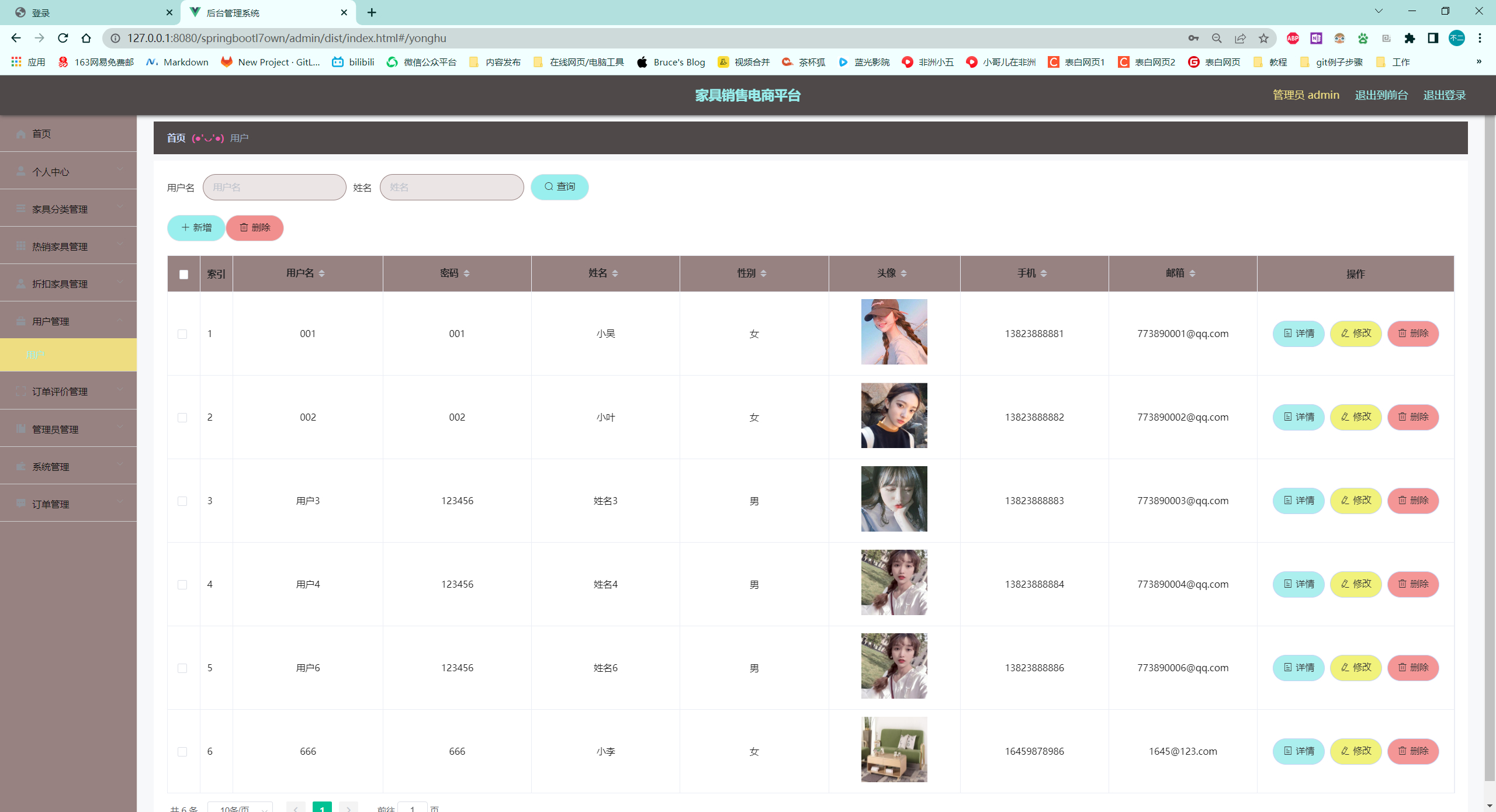The width and height of the screenshot is (1496, 812).
Task: Open the 10条/页 page-size dropdown
Action: 240,808
